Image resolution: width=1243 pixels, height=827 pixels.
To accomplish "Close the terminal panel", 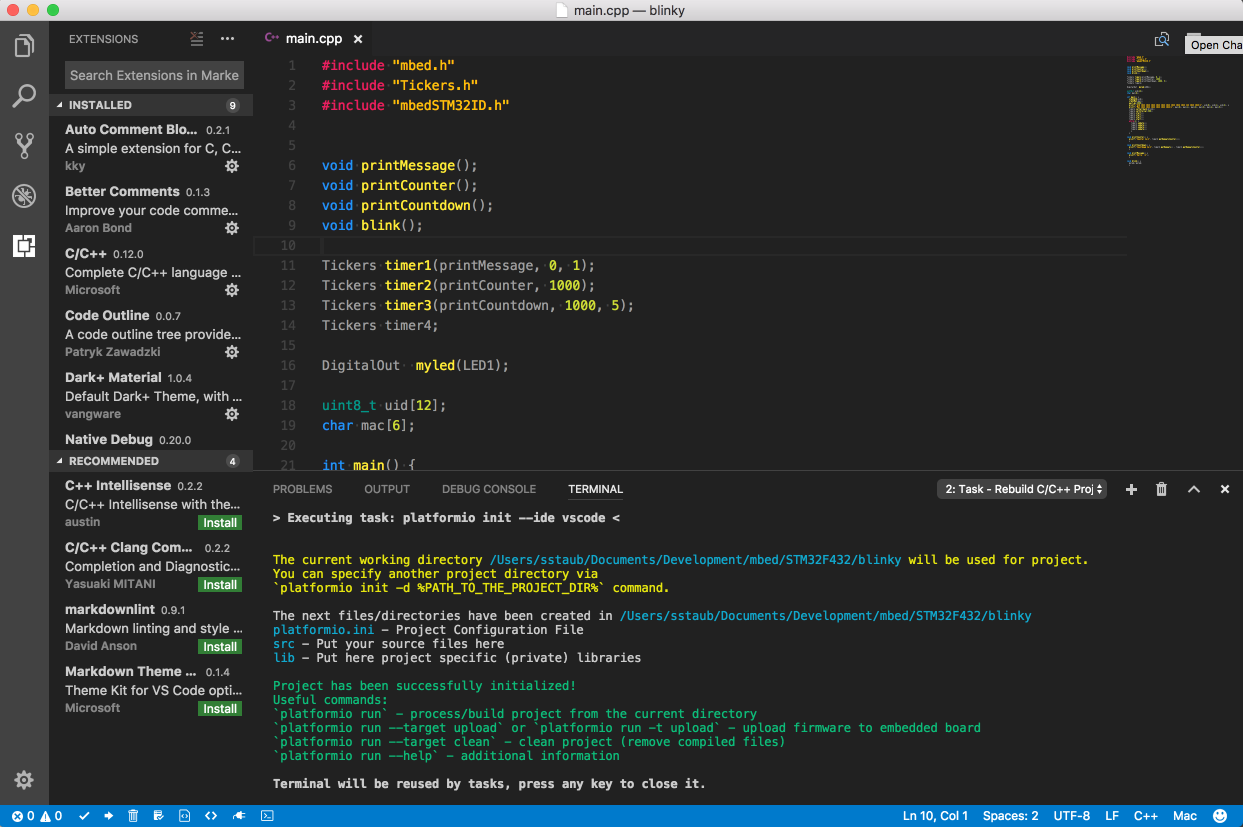I will (x=1224, y=489).
